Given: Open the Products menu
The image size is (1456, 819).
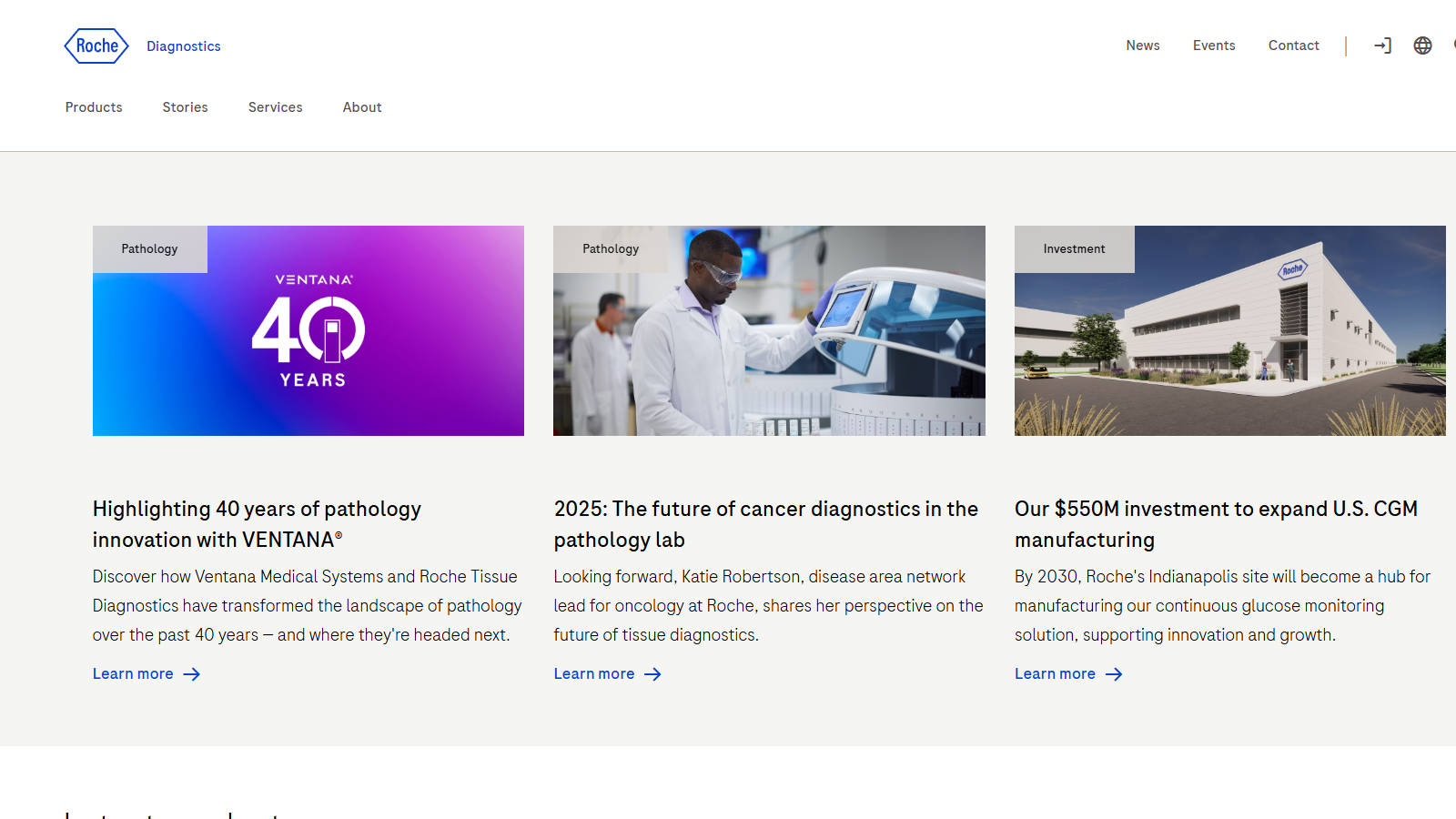Looking at the screenshot, I should [x=94, y=107].
